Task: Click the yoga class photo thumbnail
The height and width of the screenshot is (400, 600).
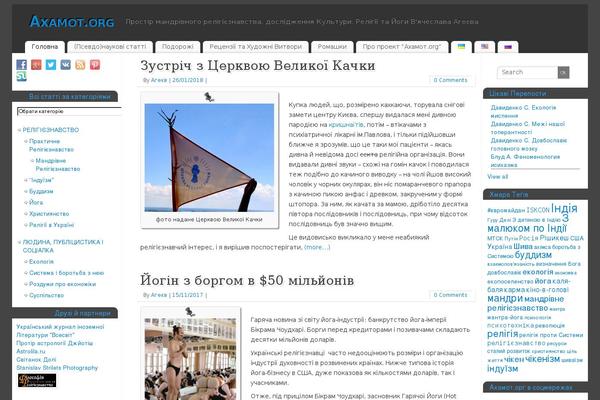Action: point(190,359)
